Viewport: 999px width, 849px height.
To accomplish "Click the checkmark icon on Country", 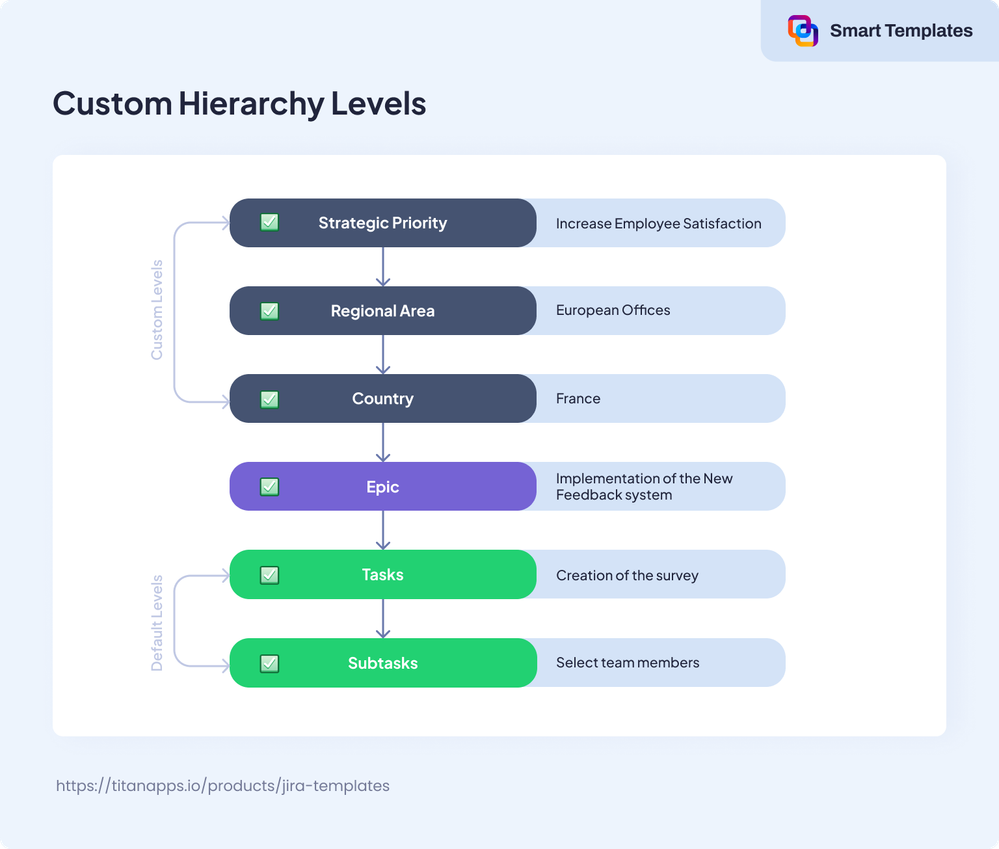I will (269, 399).
